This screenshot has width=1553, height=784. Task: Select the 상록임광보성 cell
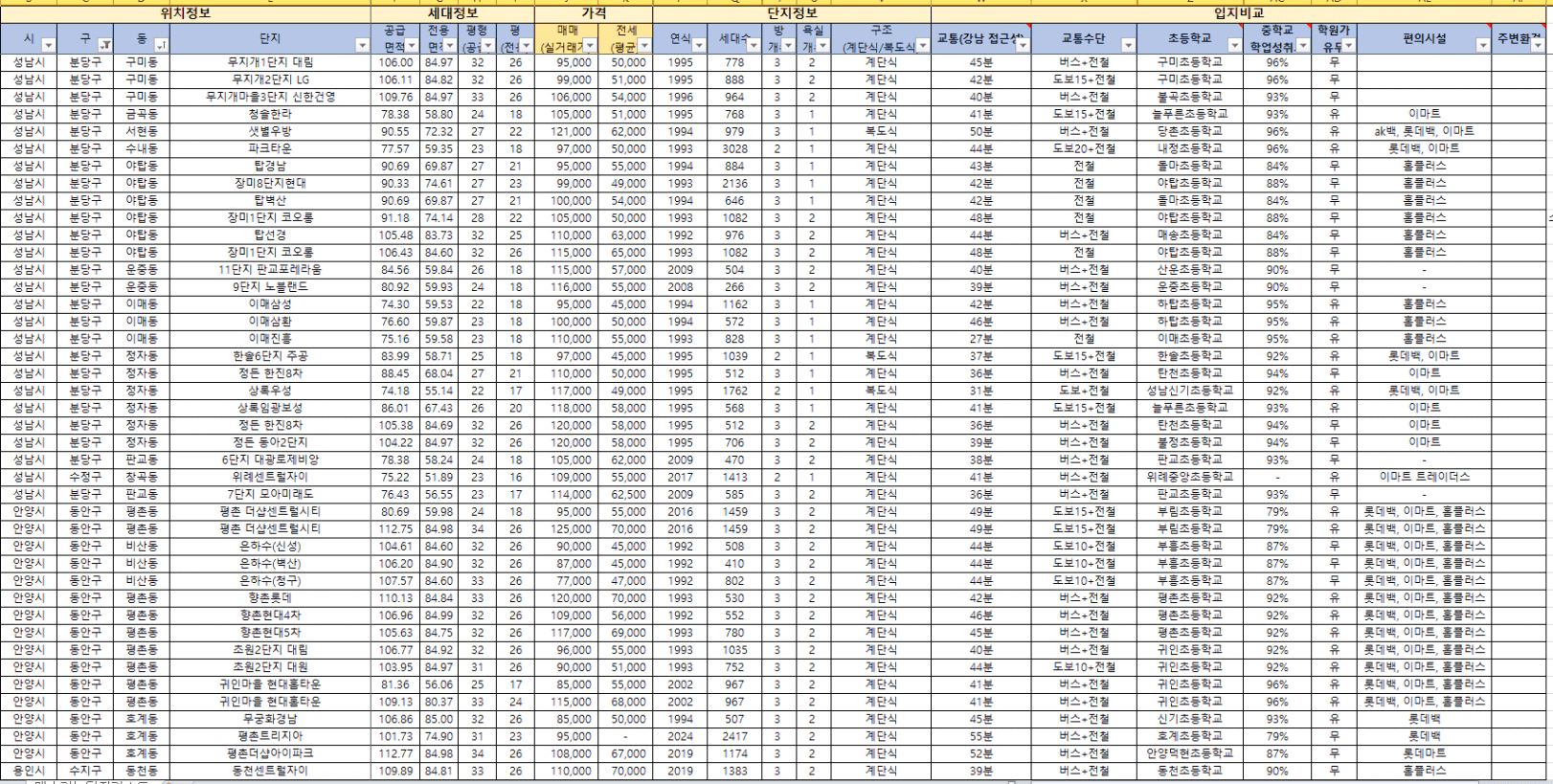270,408
